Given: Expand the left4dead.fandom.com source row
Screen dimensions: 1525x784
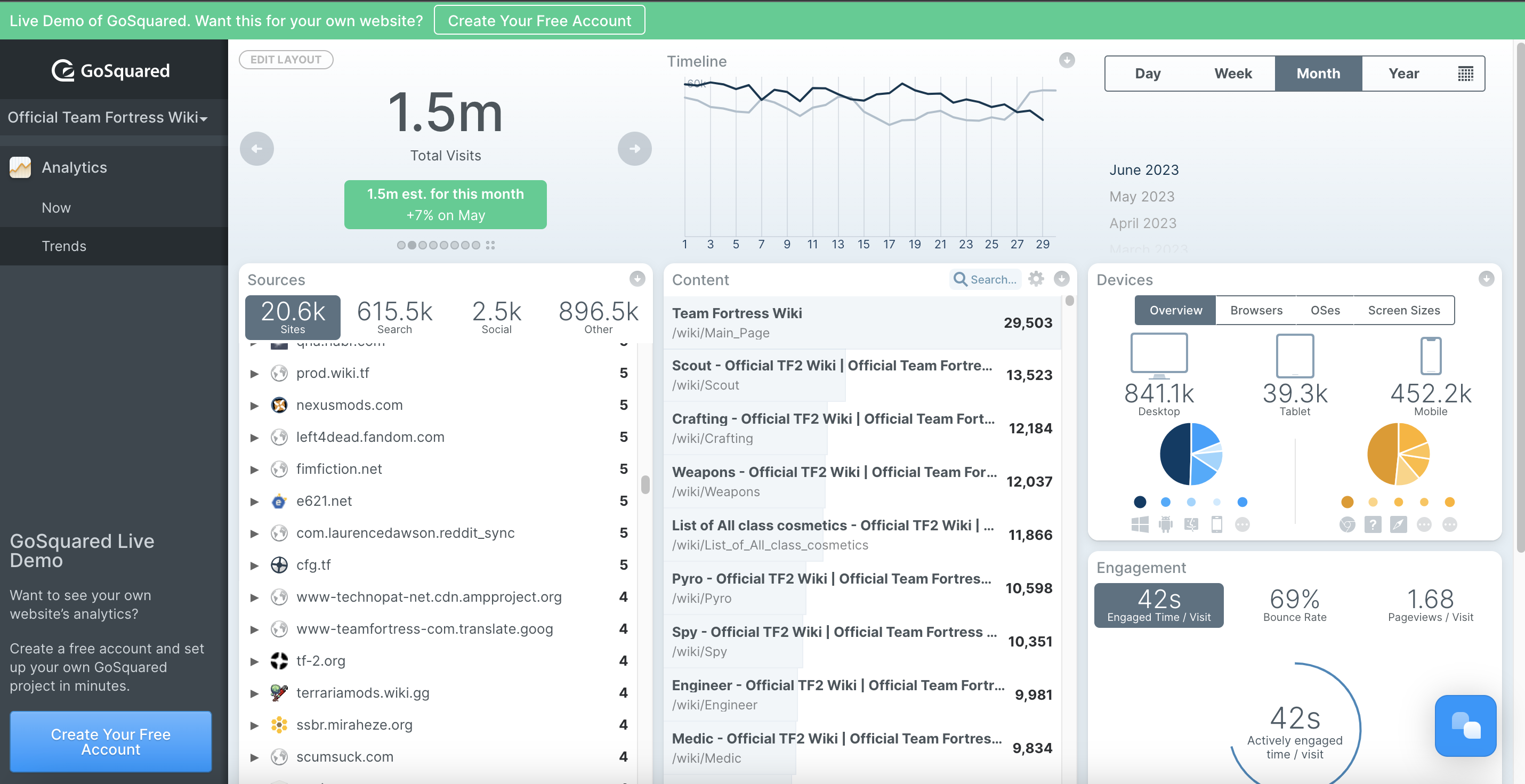Looking at the screenshot, I should 255,438.
